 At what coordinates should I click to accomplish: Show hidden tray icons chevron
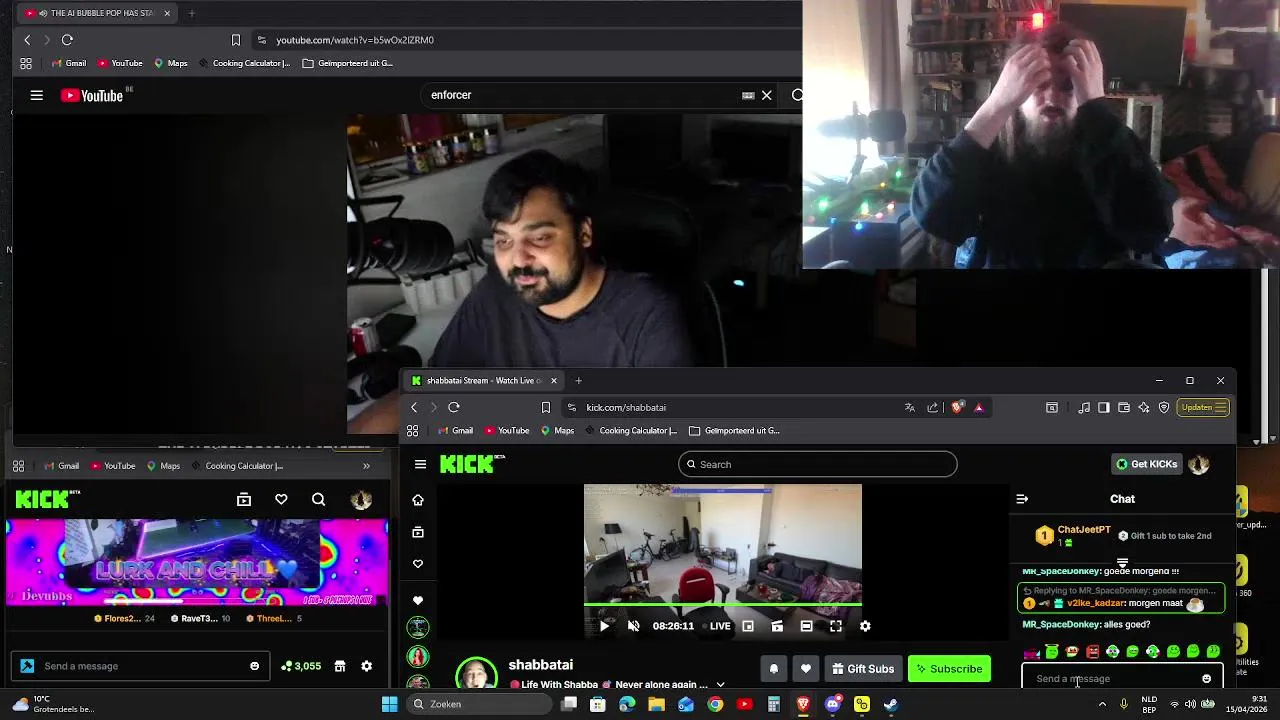(1102, 704)
